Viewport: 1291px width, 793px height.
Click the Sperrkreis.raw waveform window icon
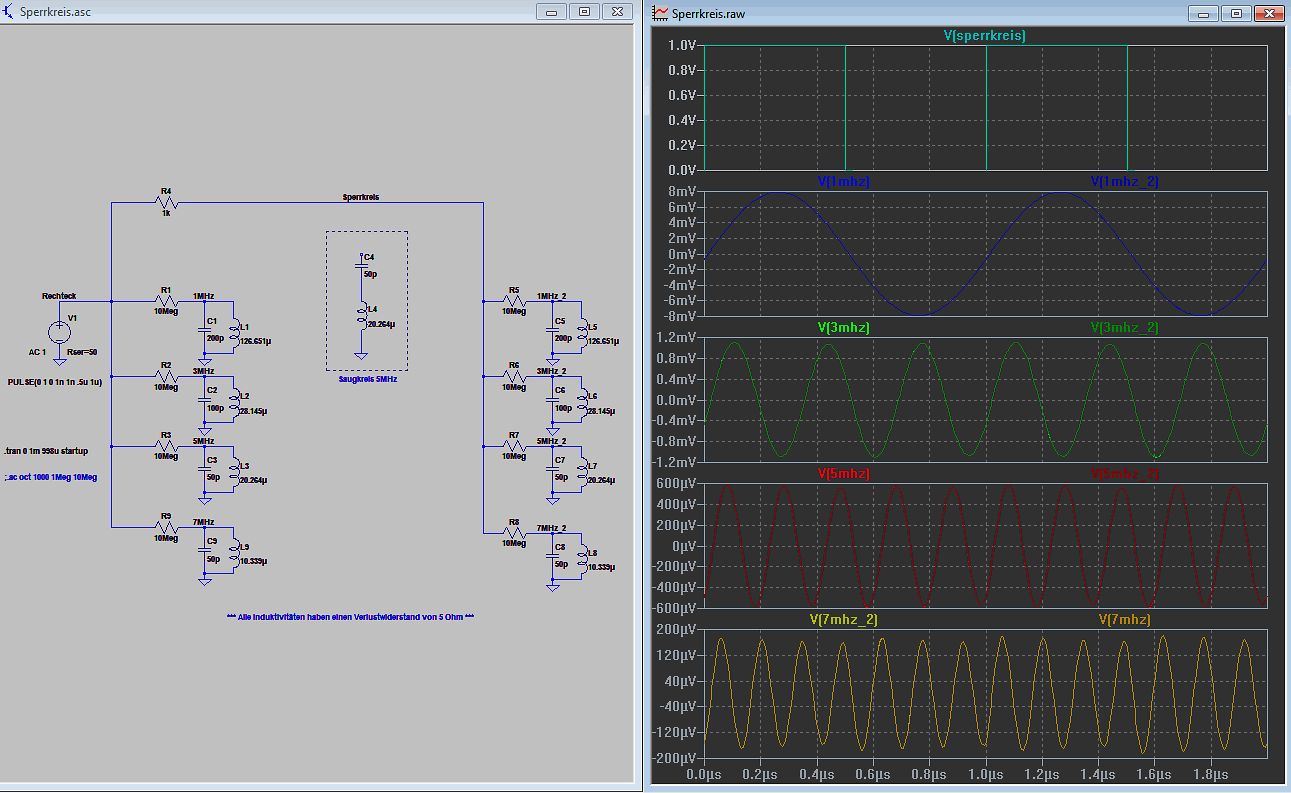click(x=661, y=13)
